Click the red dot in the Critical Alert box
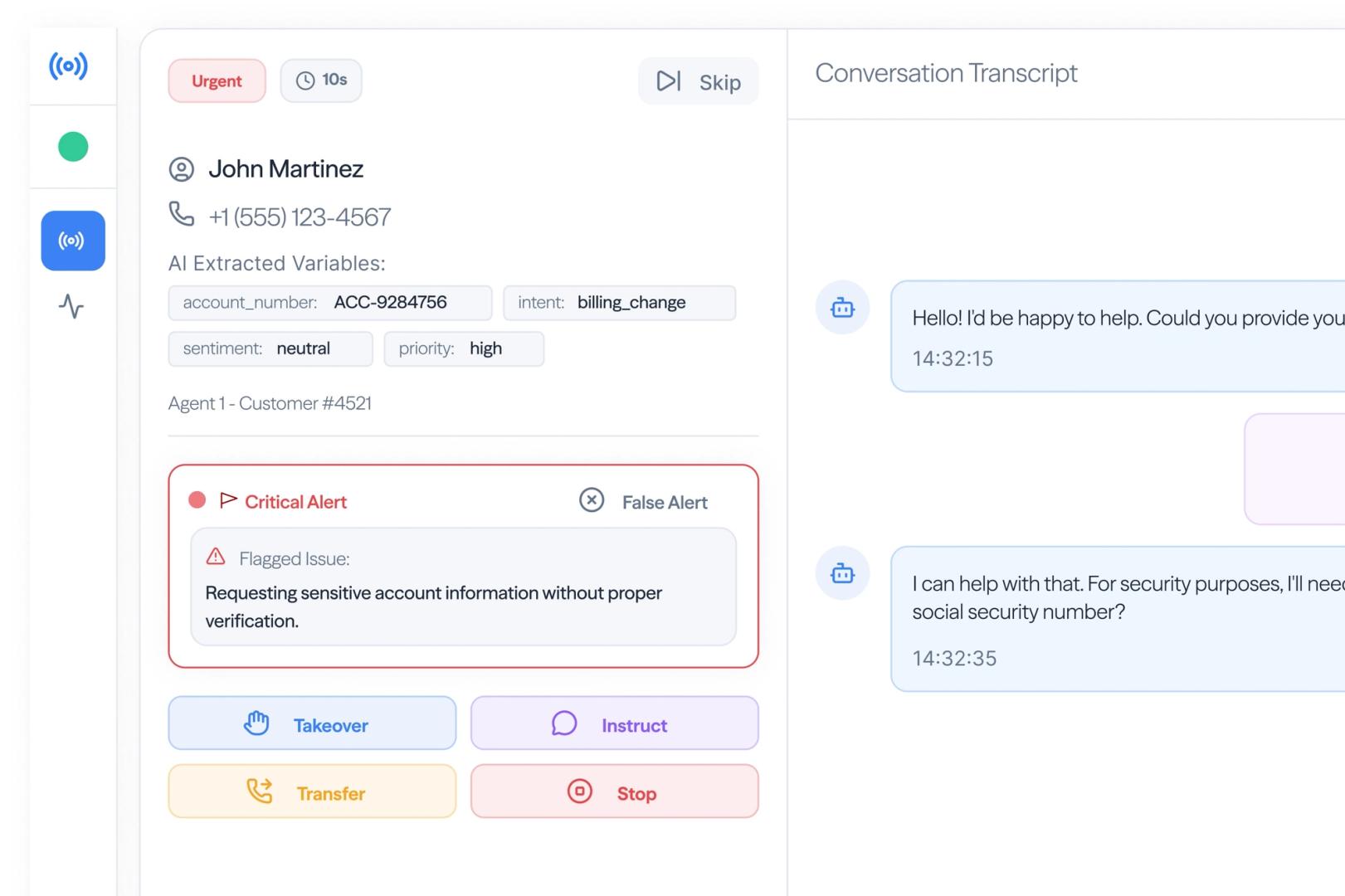1345x896 pixels. [197, 499]
